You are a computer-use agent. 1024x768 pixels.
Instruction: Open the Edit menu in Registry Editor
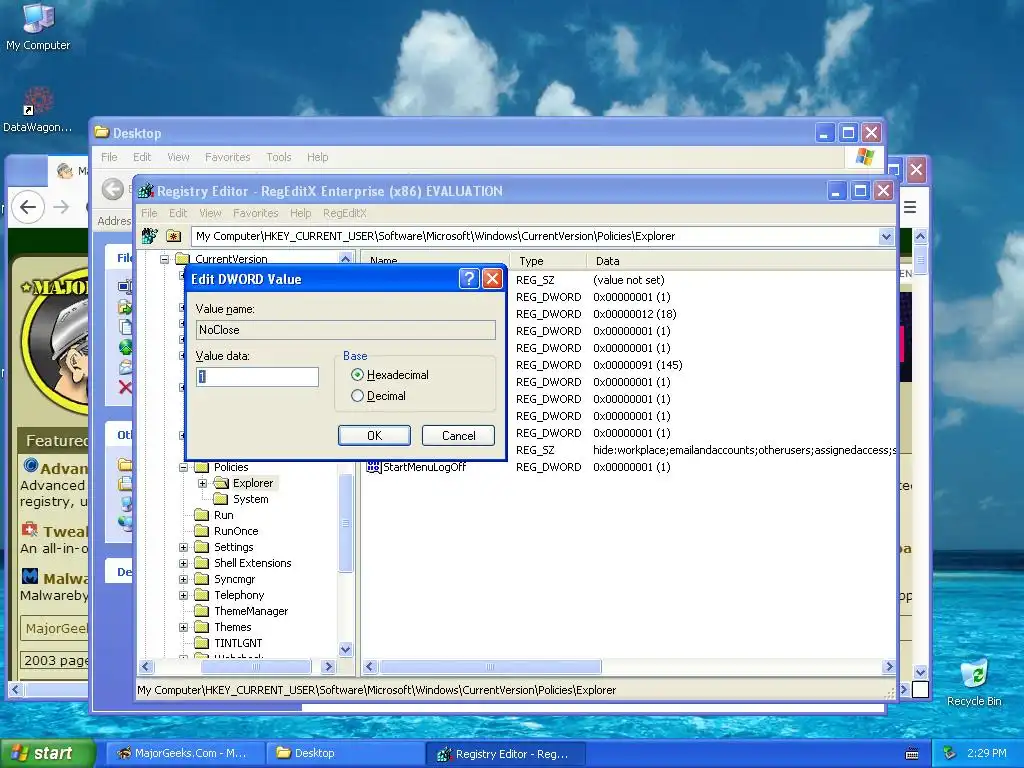[x=178, y=213]
